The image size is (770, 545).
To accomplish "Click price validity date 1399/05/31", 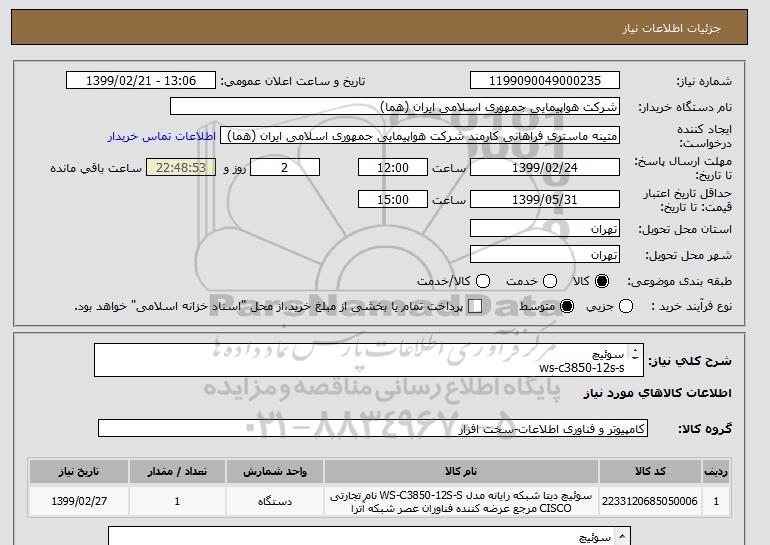I will [545, 199].
